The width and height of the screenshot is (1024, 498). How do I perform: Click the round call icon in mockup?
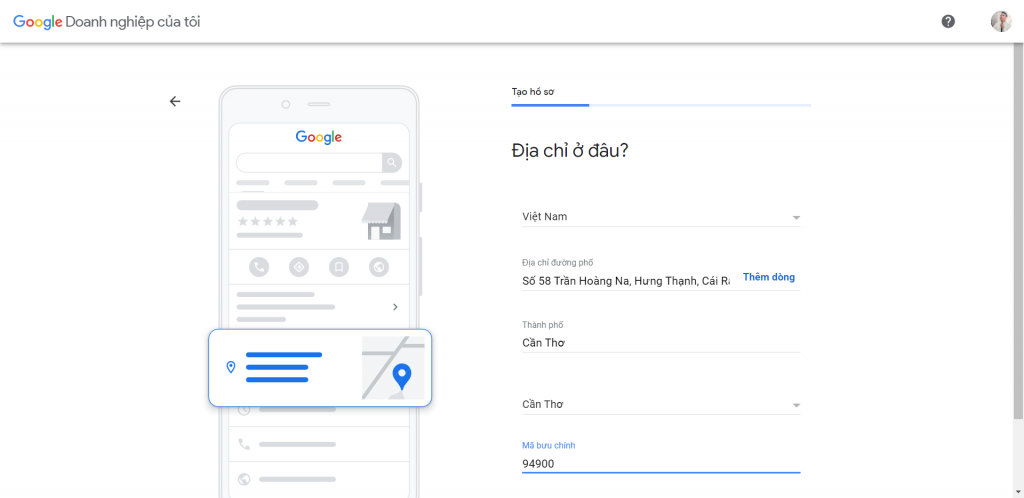[259, 267]
